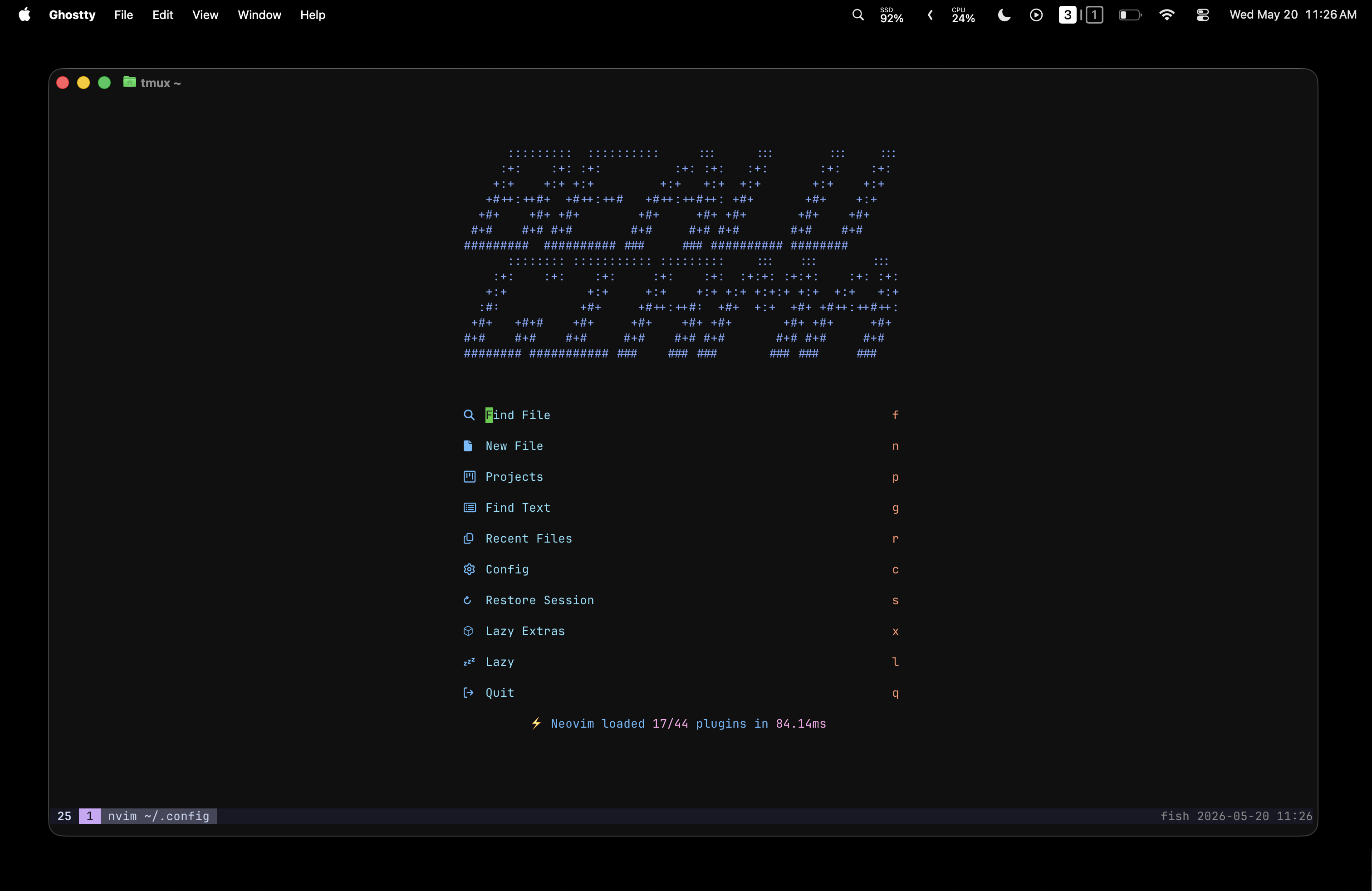Open the File menu
Image resolution: width=1372 pixels, height=891 pixels.
[123, 15]
